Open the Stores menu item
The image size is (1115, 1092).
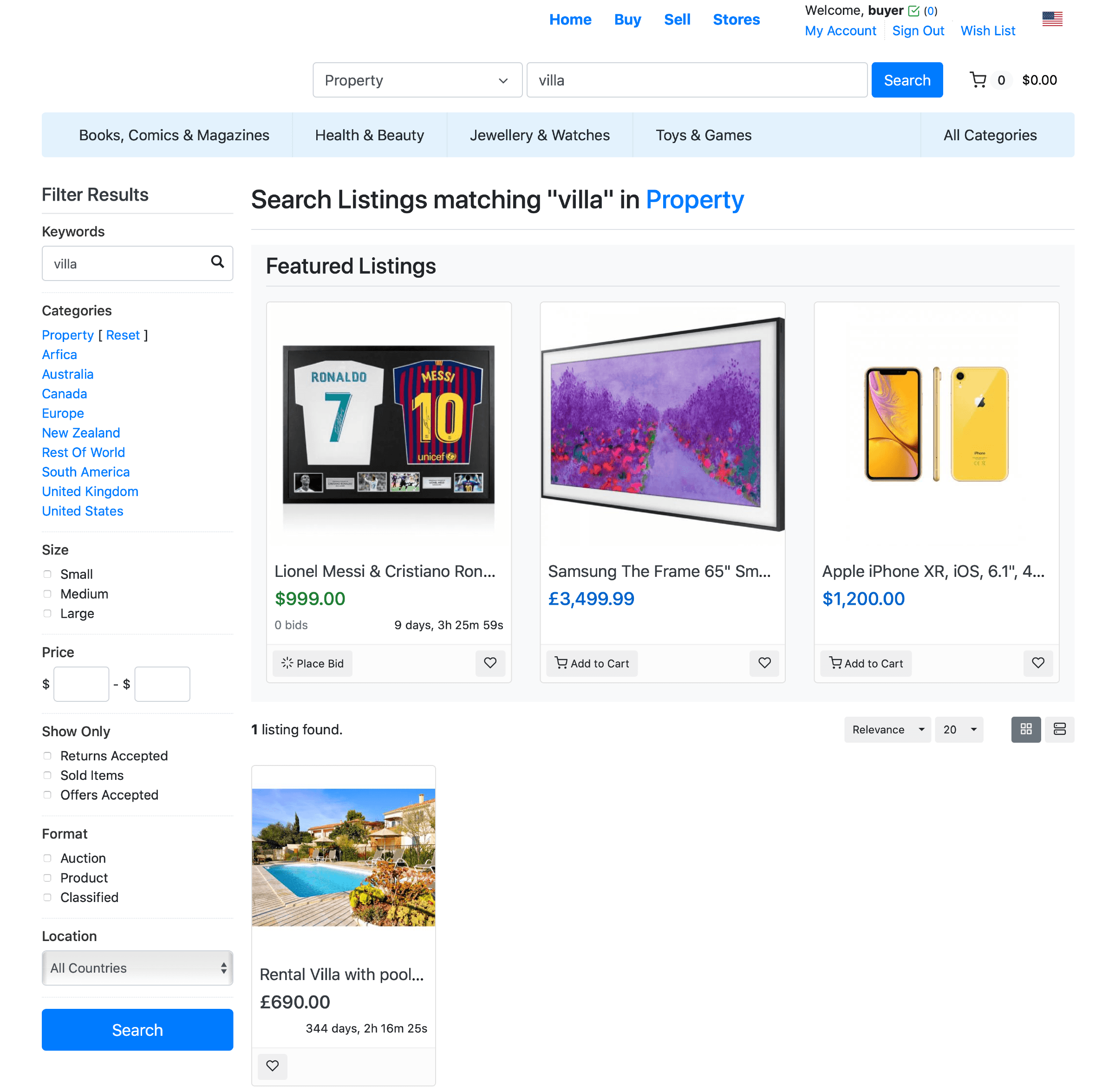pos(736,20)
